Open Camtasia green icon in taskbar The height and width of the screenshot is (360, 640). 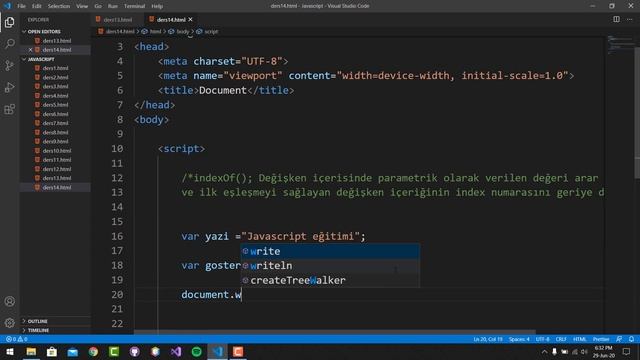coord(114,352)
